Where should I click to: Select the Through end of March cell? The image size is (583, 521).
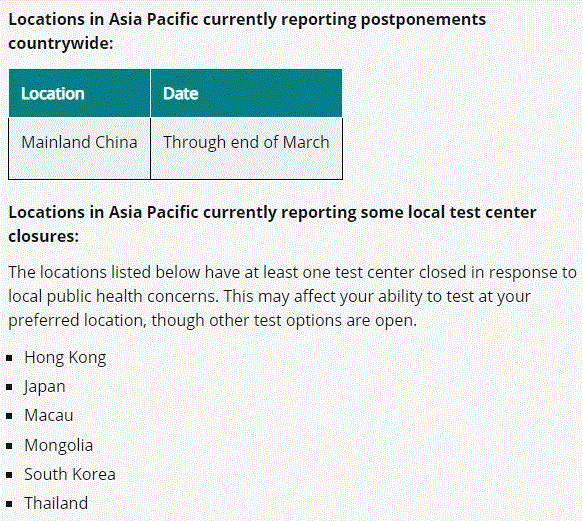(246, 148)
